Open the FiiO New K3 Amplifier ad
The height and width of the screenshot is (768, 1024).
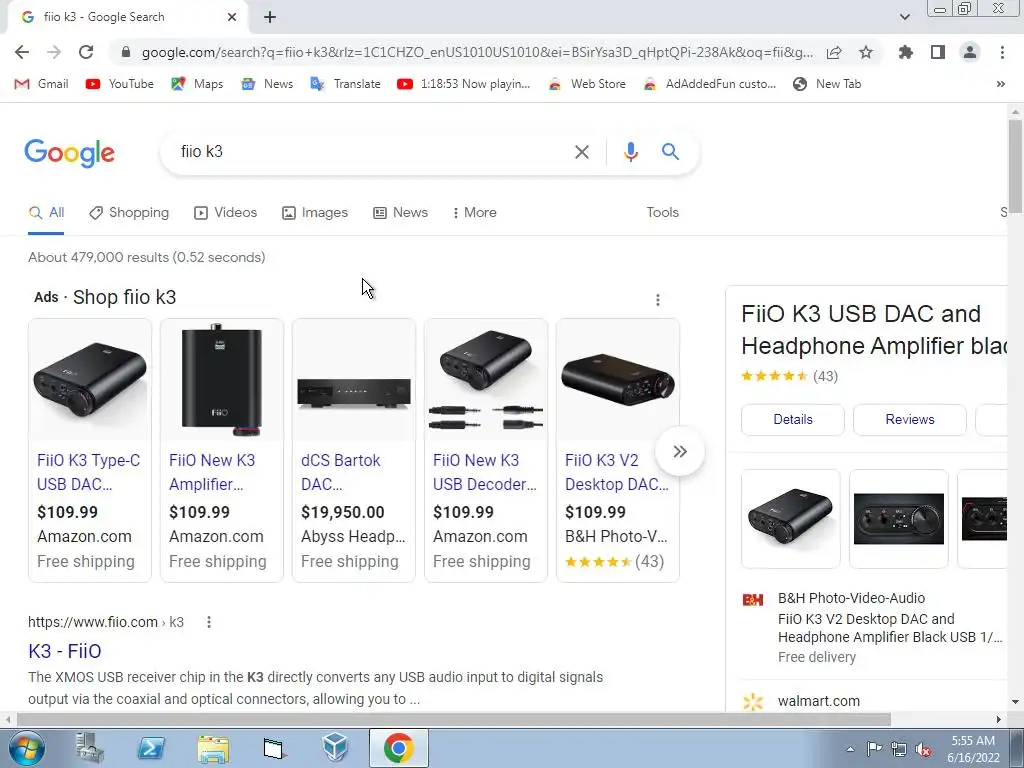point(212,472)
